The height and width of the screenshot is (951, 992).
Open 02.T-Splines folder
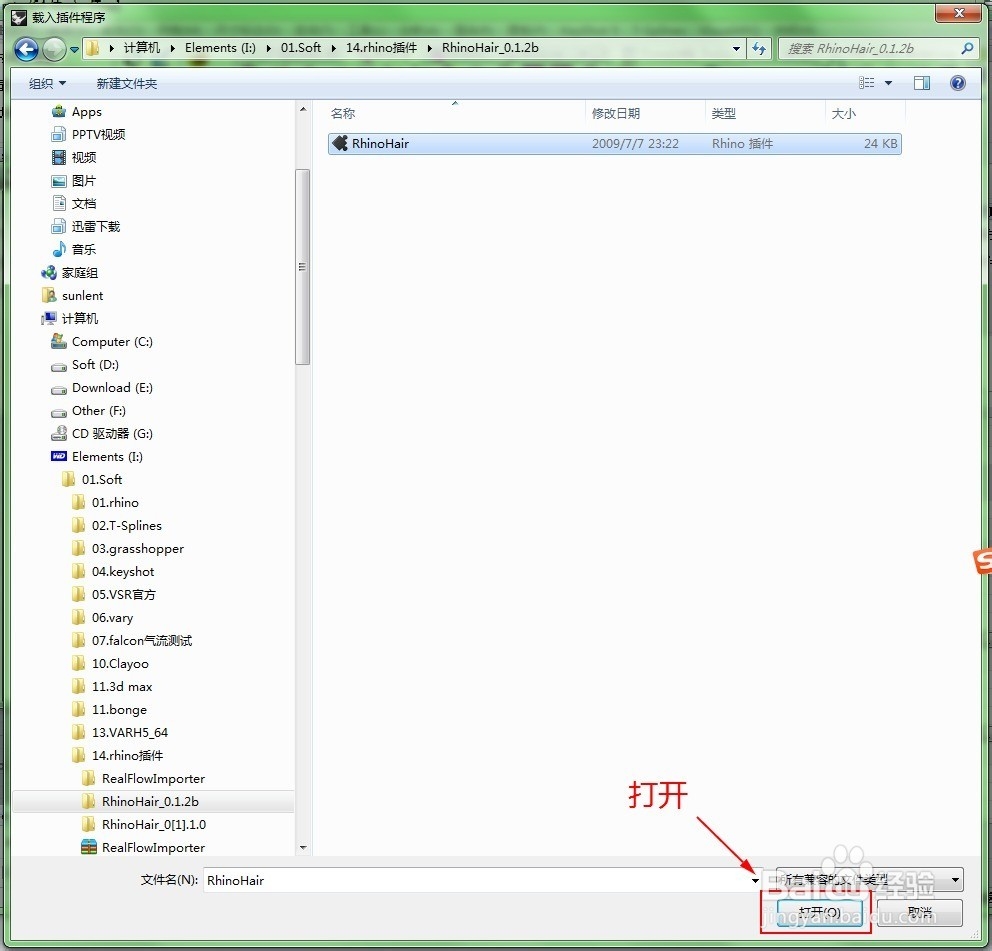pyautogui.click(x=127, y=525)
